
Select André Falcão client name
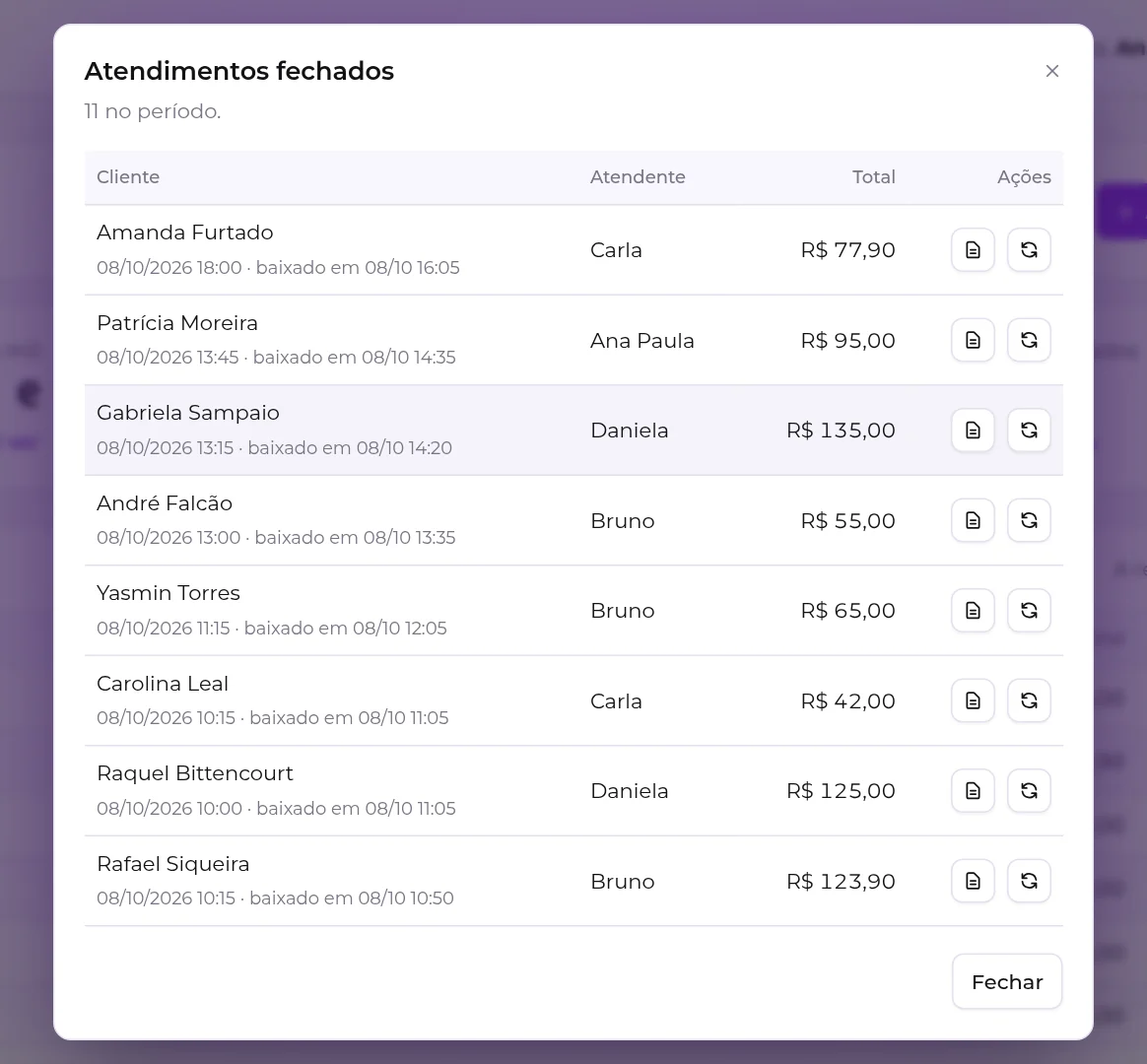(165, 503)
